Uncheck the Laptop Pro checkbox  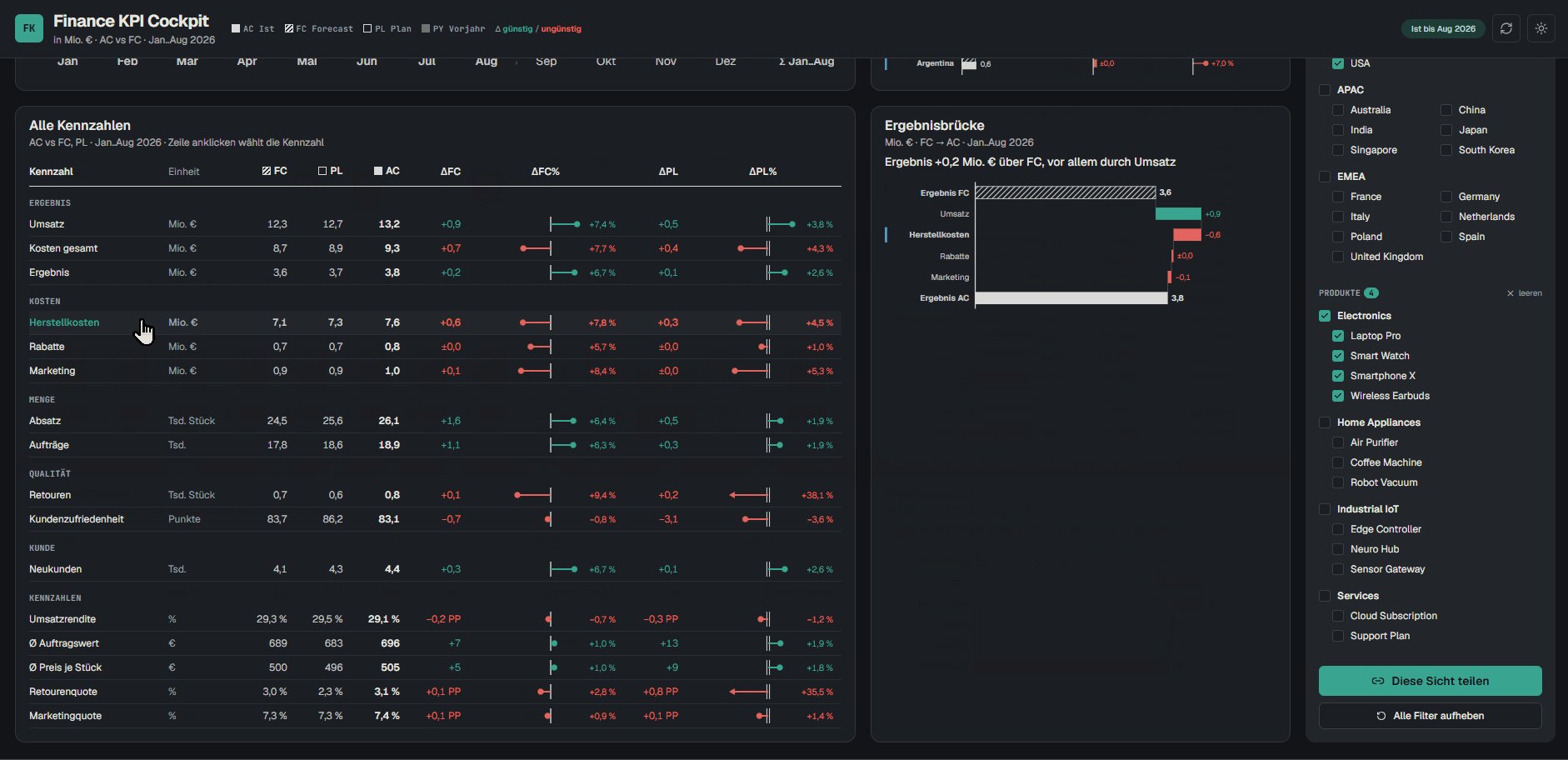pos(1338,336)
